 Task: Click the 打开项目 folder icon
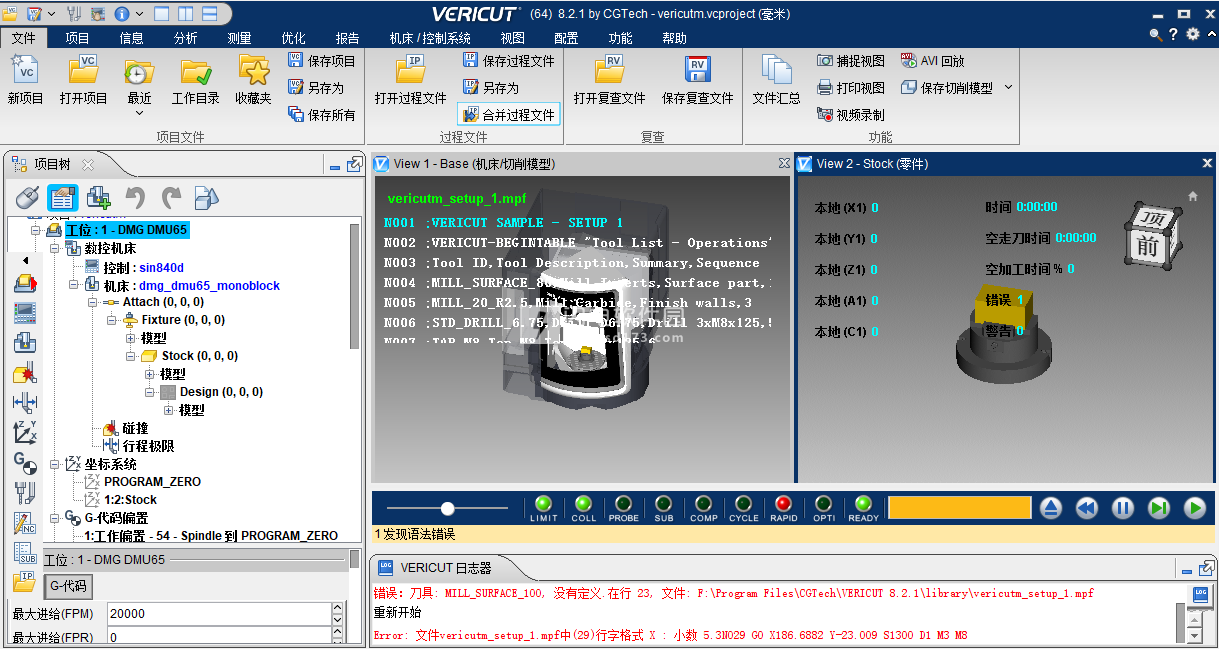83,71
